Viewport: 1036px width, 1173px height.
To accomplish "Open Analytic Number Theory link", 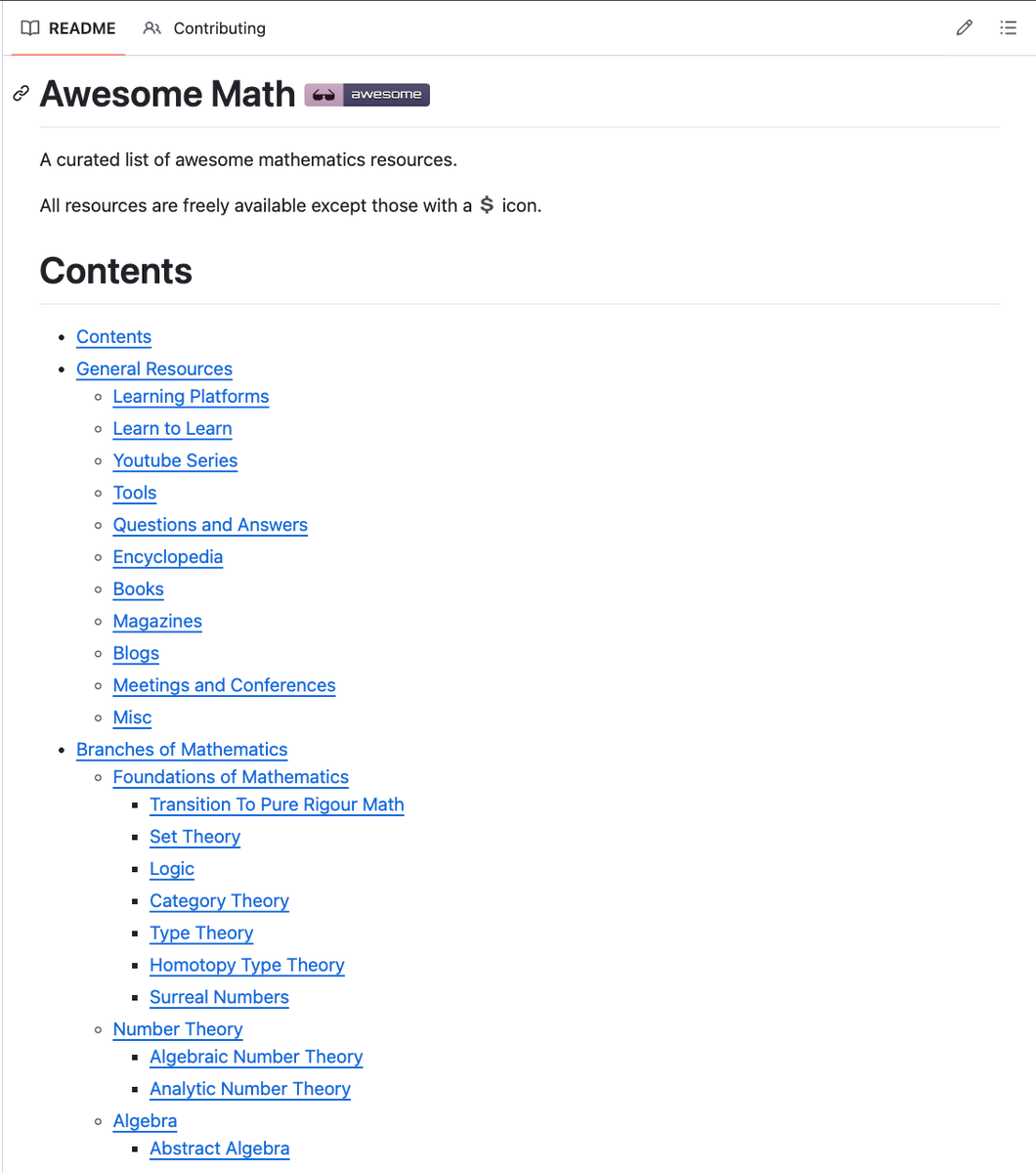I will [250, 1089].
